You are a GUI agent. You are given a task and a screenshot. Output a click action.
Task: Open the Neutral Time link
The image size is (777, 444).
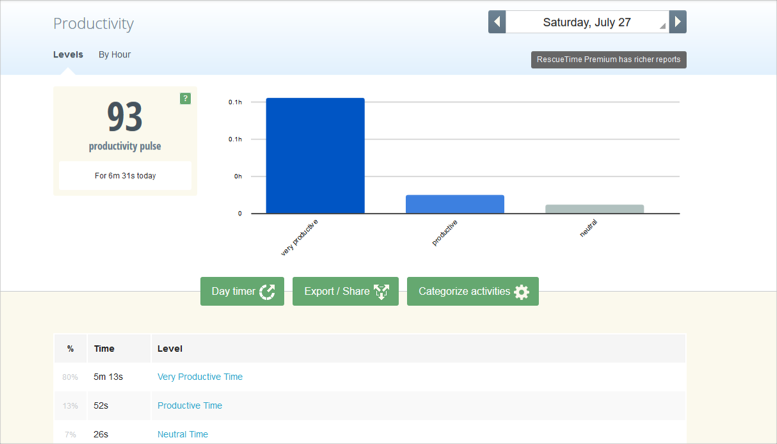coord(183,434)
